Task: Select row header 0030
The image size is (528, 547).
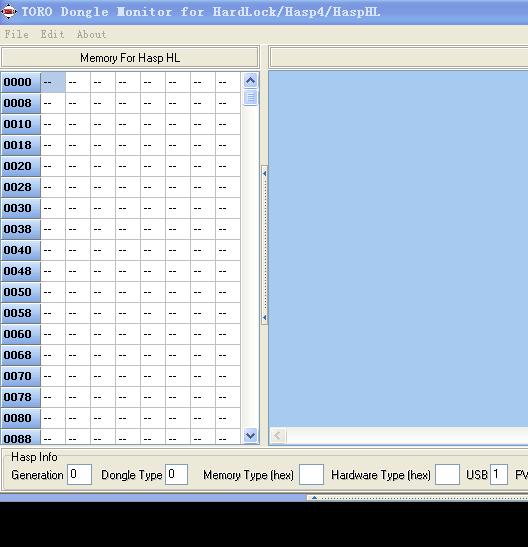Action: click(x=21, y=208)
